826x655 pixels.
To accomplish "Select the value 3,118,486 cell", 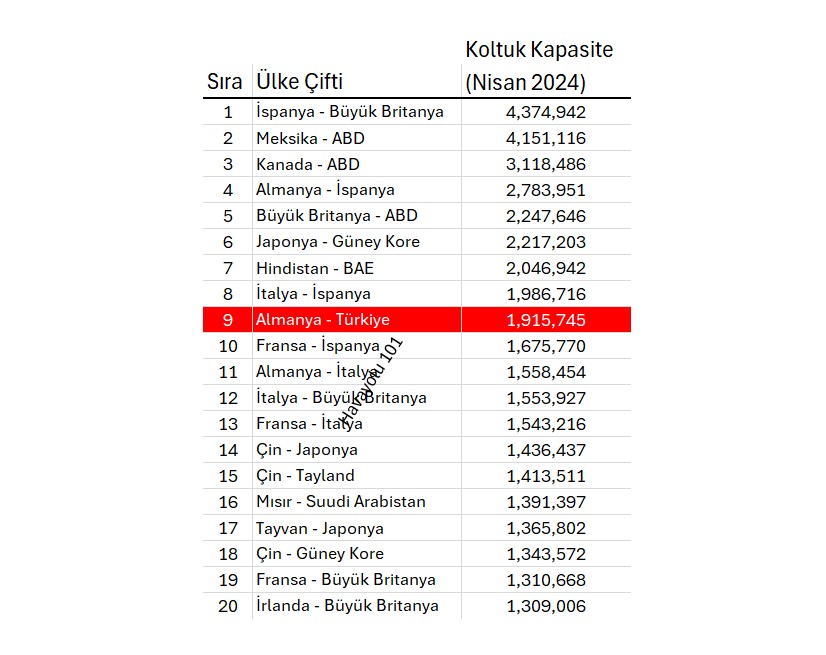I will tap(546, 164).
